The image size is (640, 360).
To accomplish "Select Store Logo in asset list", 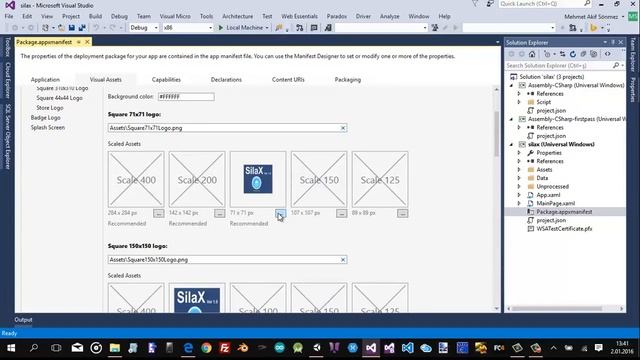I will (50, 108).
